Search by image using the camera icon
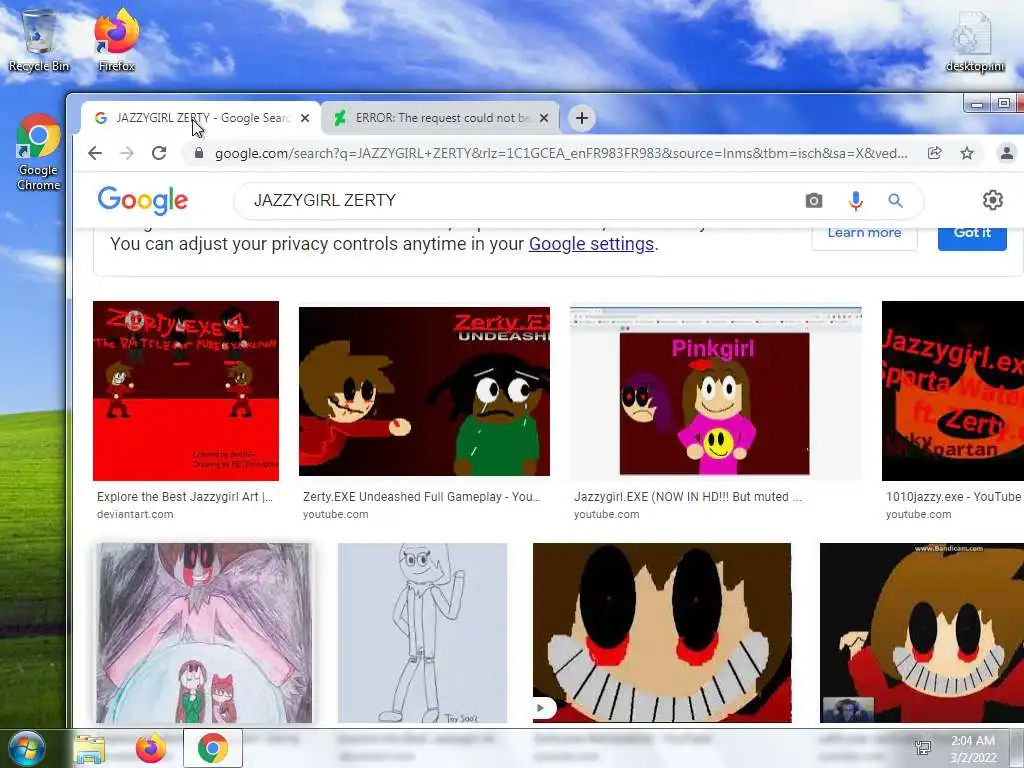 coord(814,200)
